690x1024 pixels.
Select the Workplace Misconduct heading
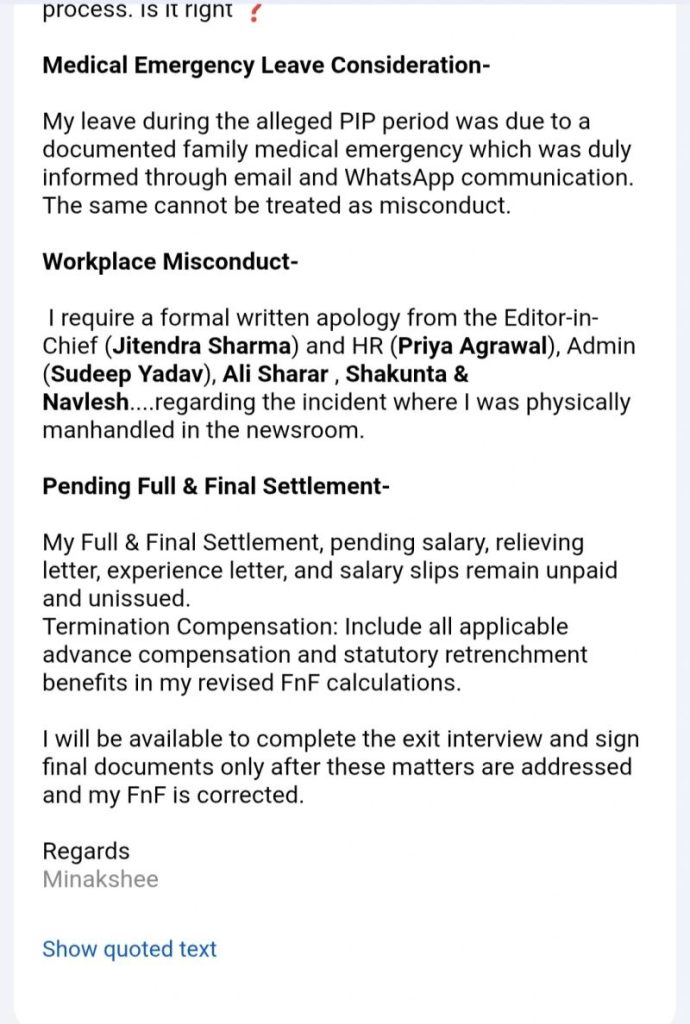tap(170, 262)
